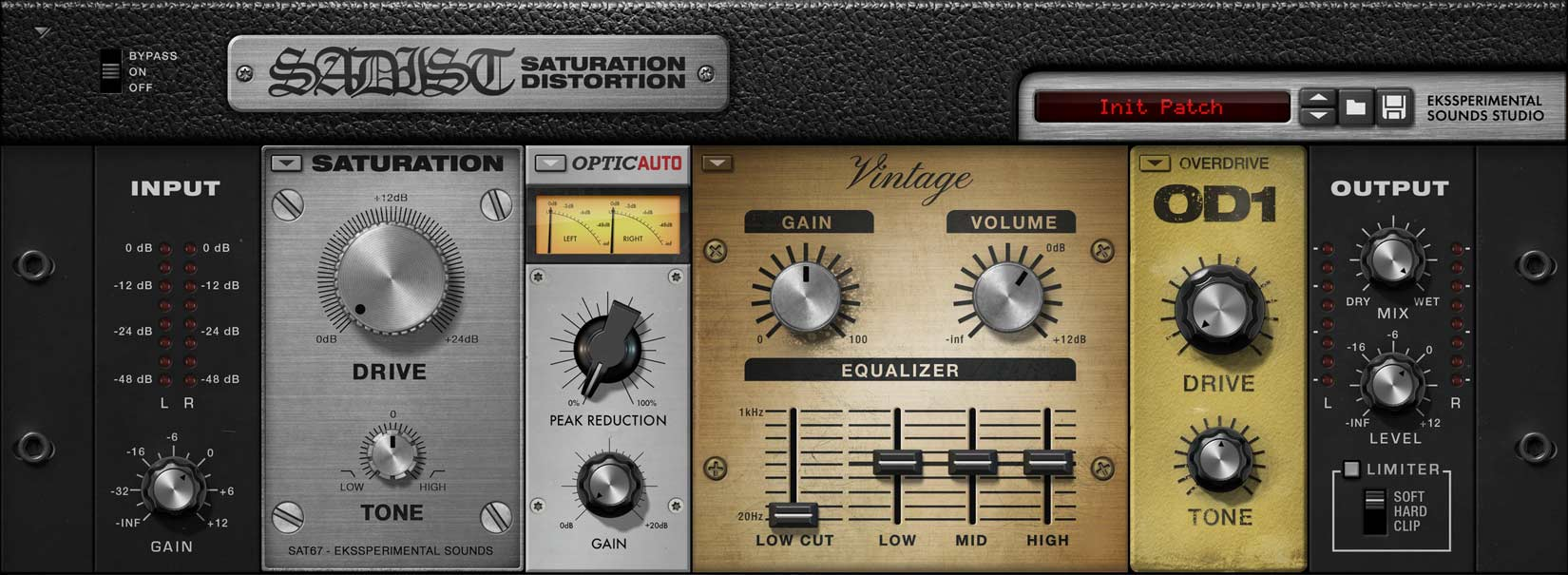Click the INPUT section heading

tap(175, 188)
